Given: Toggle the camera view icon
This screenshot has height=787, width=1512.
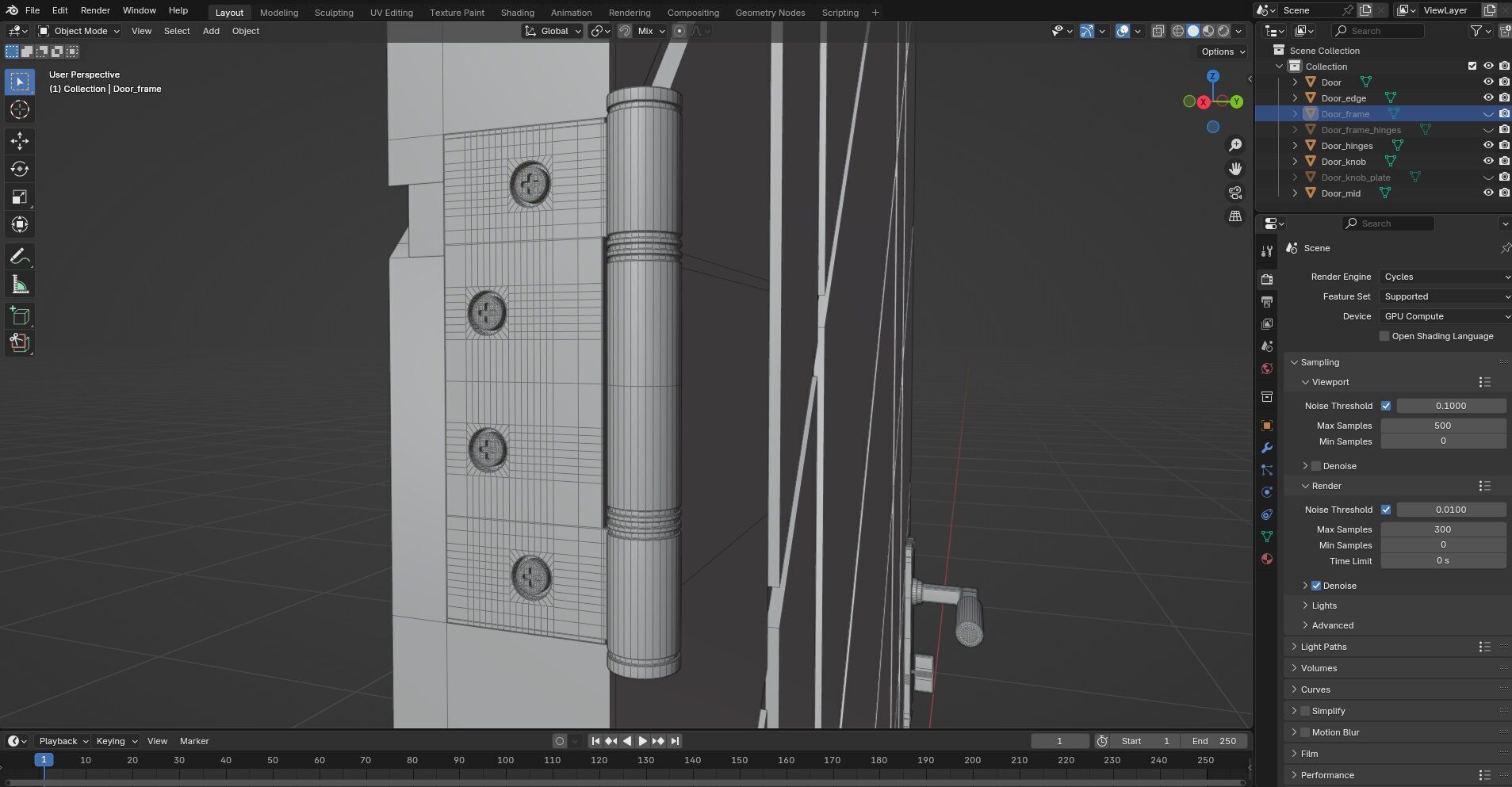Looking at the screenshot, I should tap(1235, 193).
